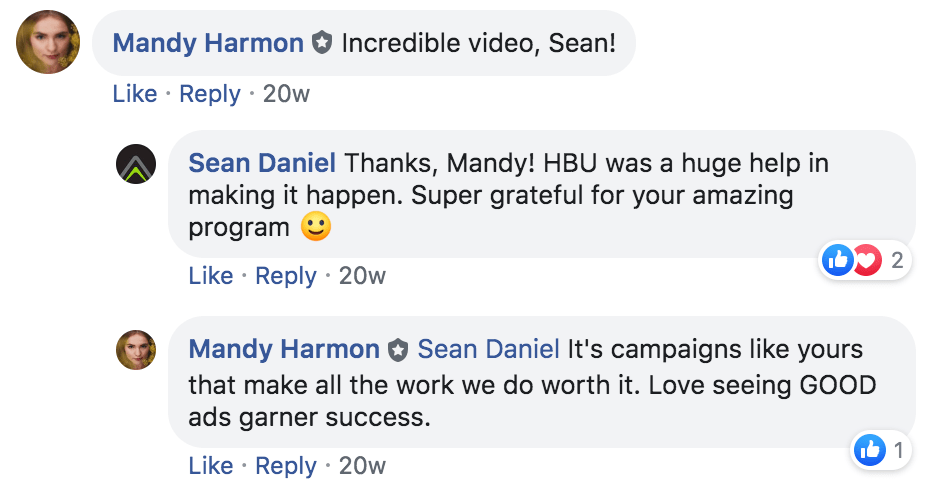
Task: Click 20w timestamp under Sean Daniel's reply
Action: (x=363, y=276)
